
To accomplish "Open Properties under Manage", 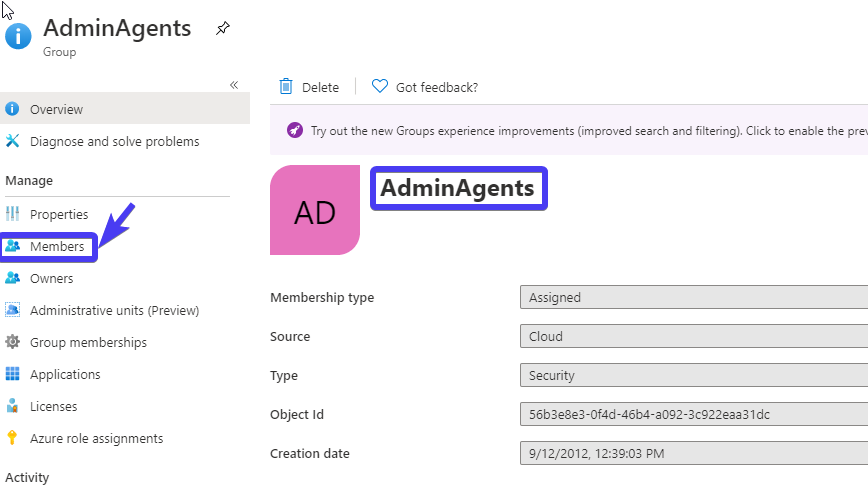I will point(59,215).
